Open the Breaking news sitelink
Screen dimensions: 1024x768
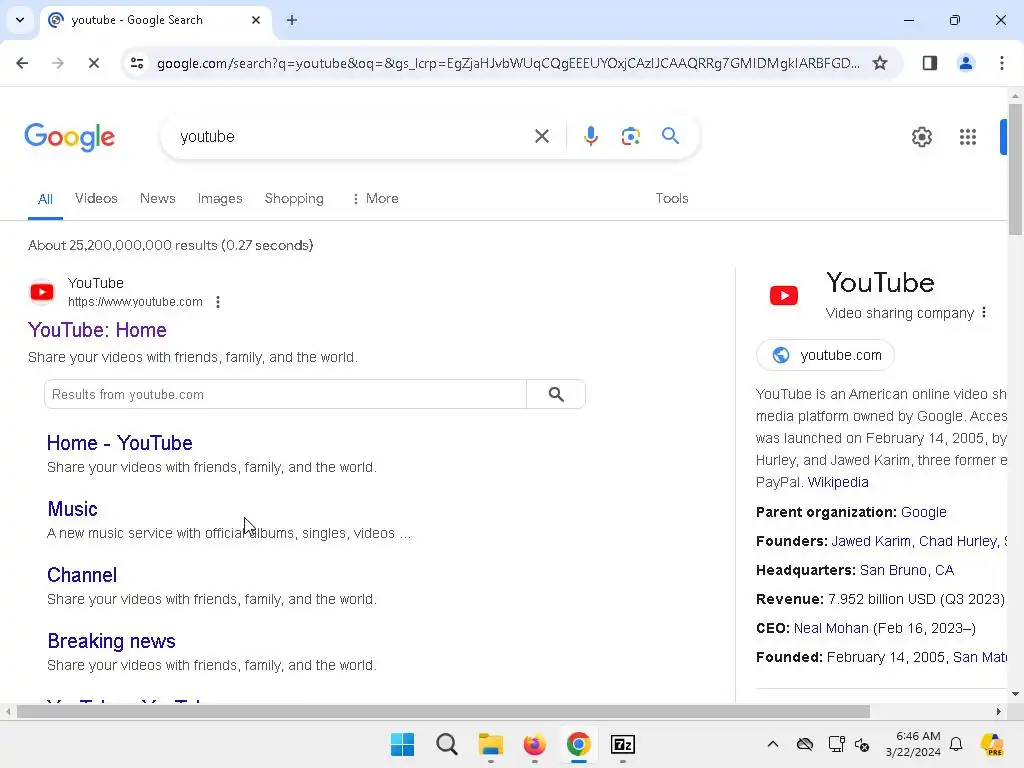click(x=111, y=641)
